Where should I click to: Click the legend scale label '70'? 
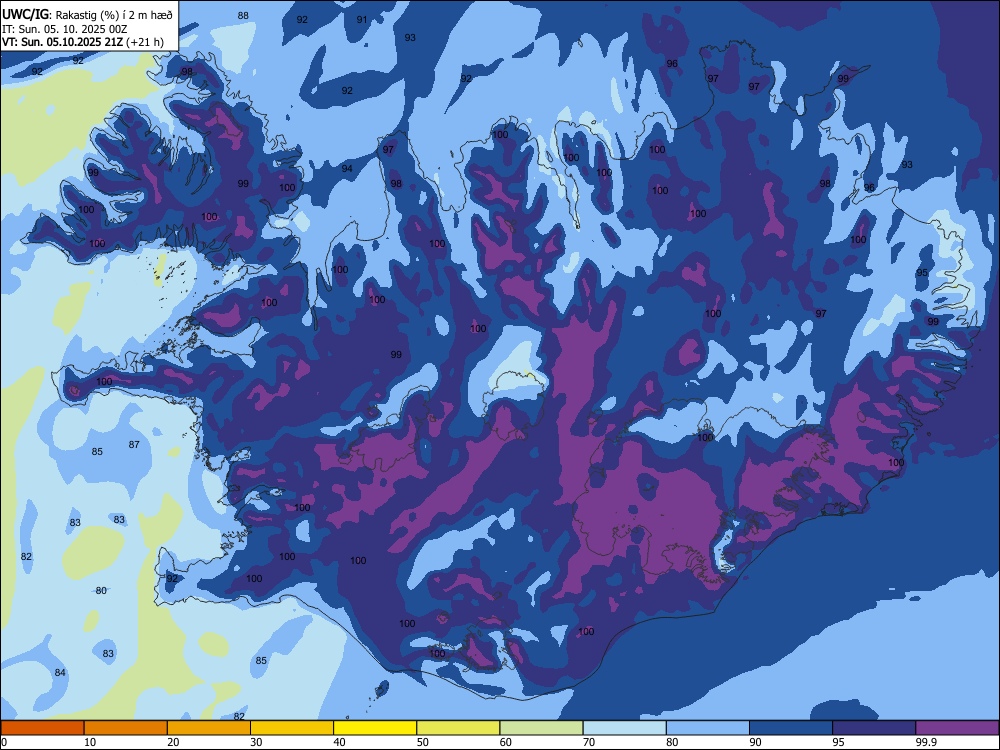pos(589,742)
